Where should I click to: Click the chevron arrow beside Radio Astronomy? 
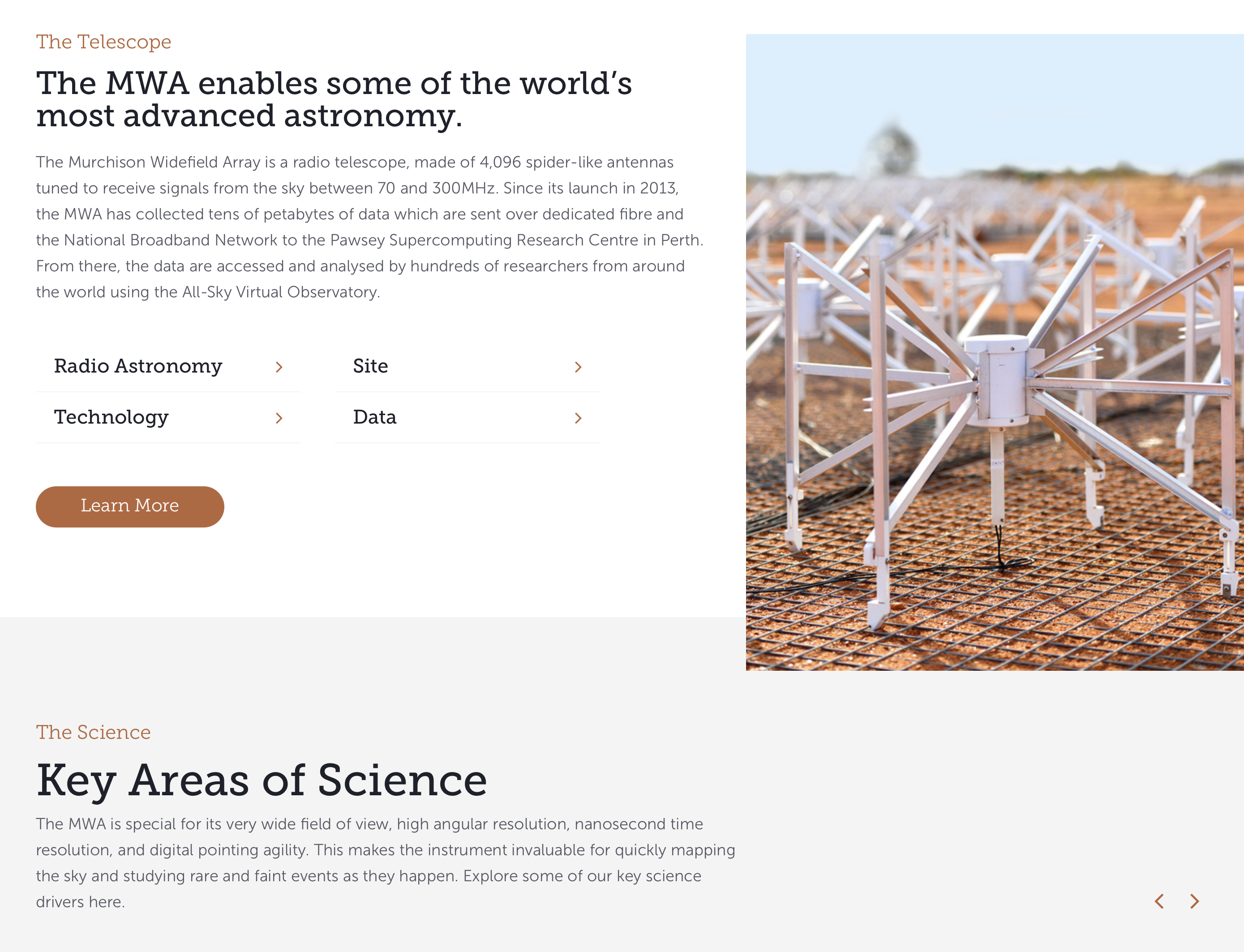(x=279, y=367)
